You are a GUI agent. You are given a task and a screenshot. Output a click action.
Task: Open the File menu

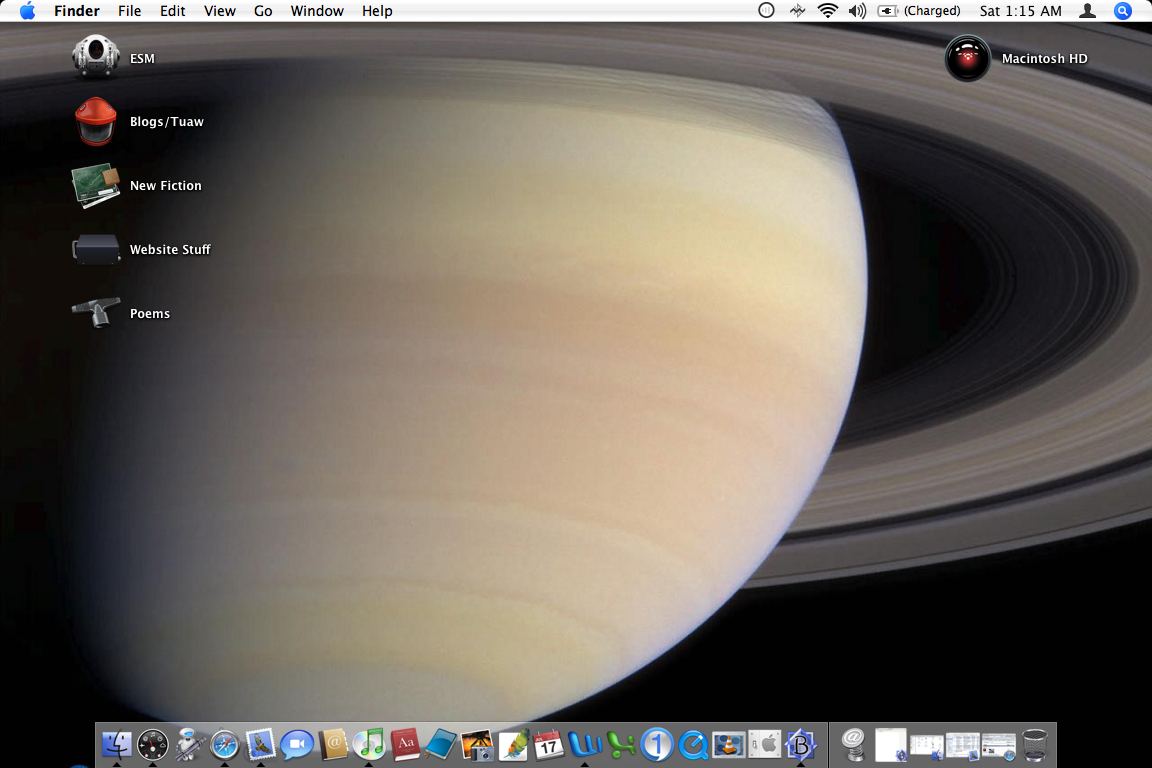(x=129, y=11)
